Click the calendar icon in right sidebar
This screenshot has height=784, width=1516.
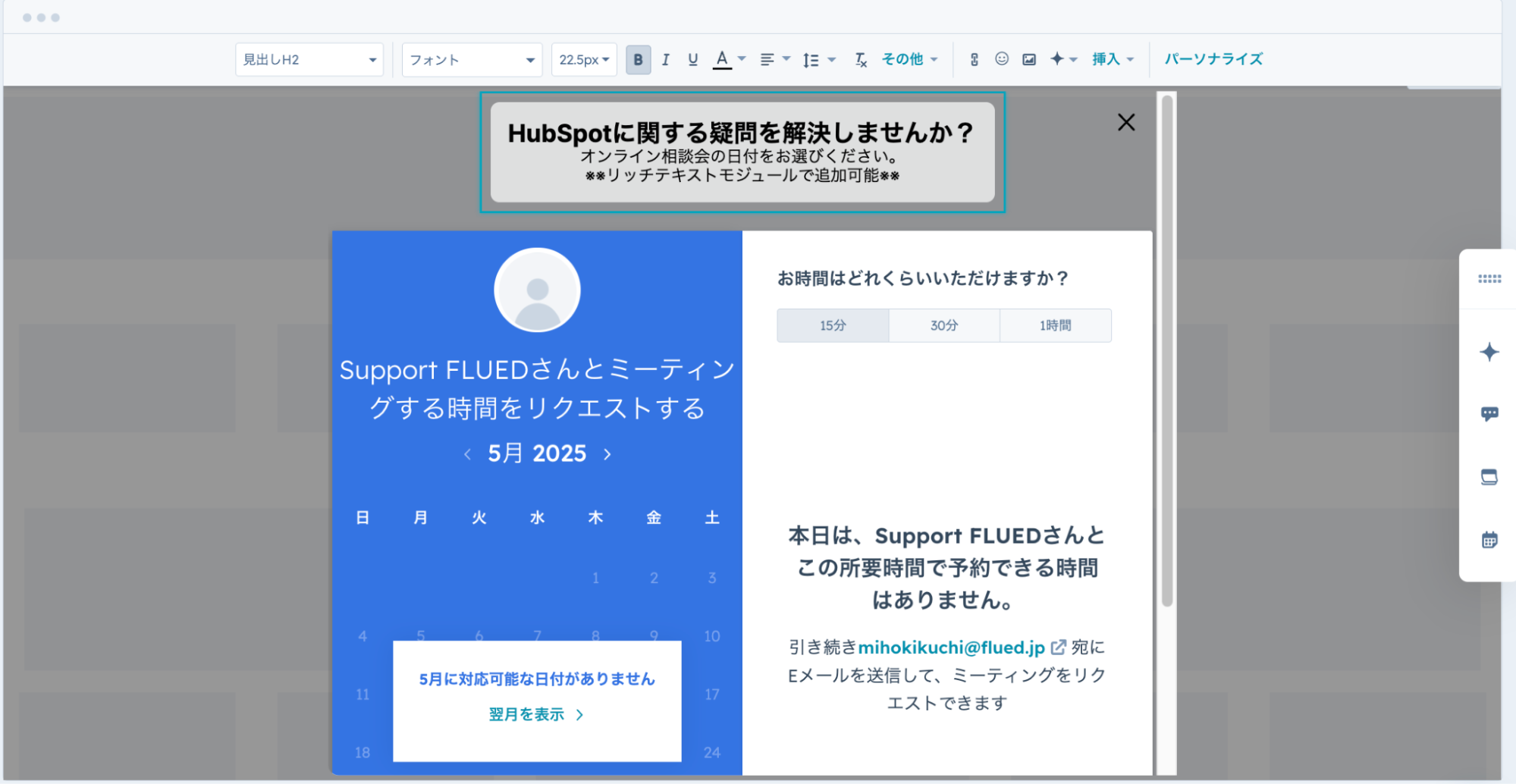tap(1489, 540)
